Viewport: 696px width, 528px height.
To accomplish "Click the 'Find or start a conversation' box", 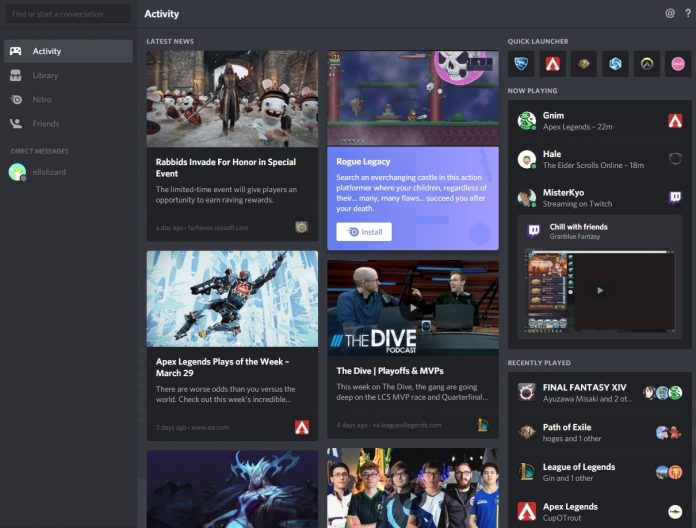I will [x=67, y=14].
